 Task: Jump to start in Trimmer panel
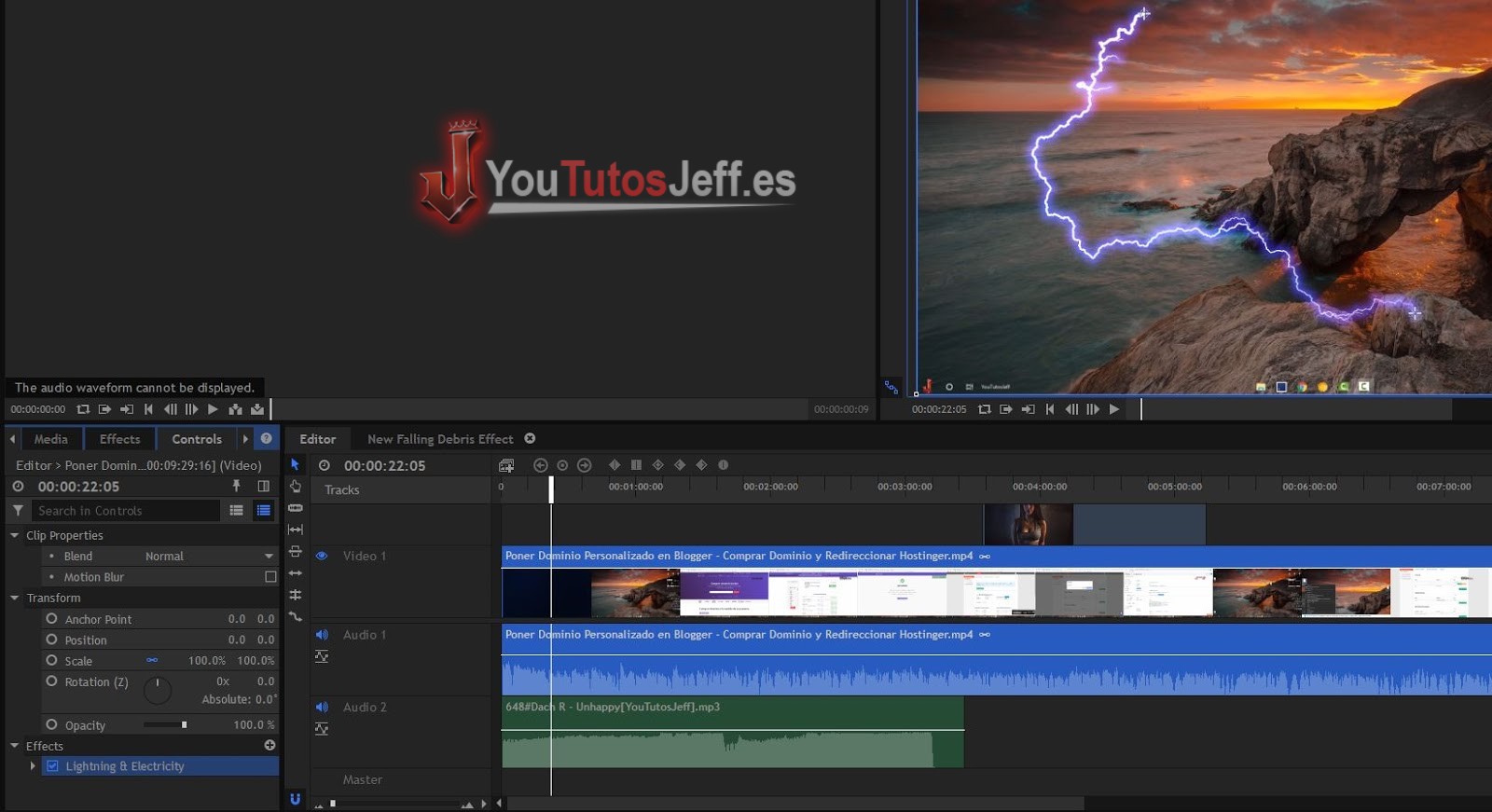pyautogui.click(x=148, y=409)
